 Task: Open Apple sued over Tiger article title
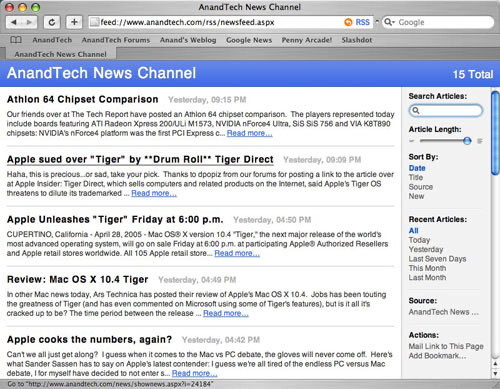click(140, 159)
